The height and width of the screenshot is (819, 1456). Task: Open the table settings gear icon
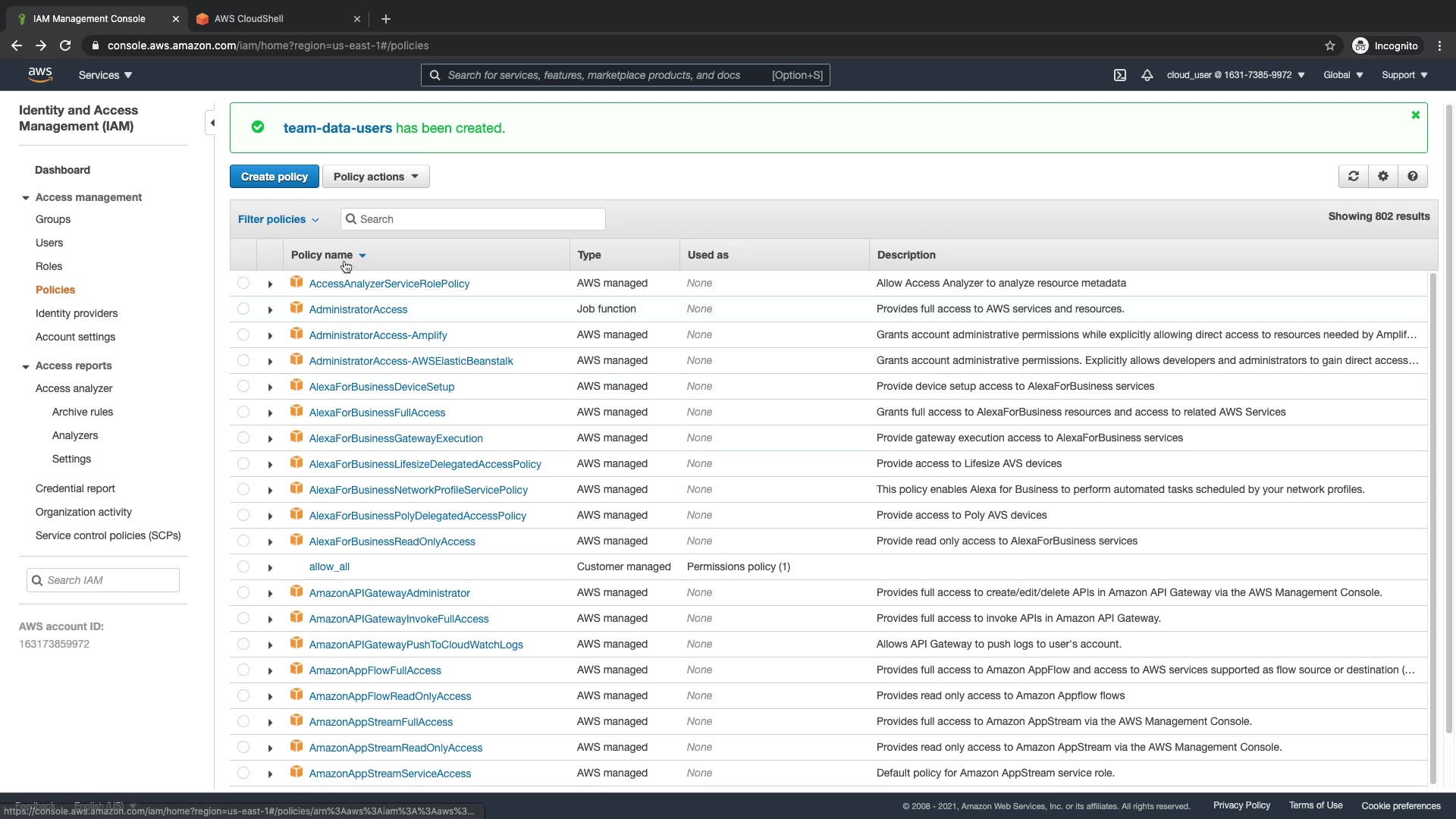pos(1382,176)
